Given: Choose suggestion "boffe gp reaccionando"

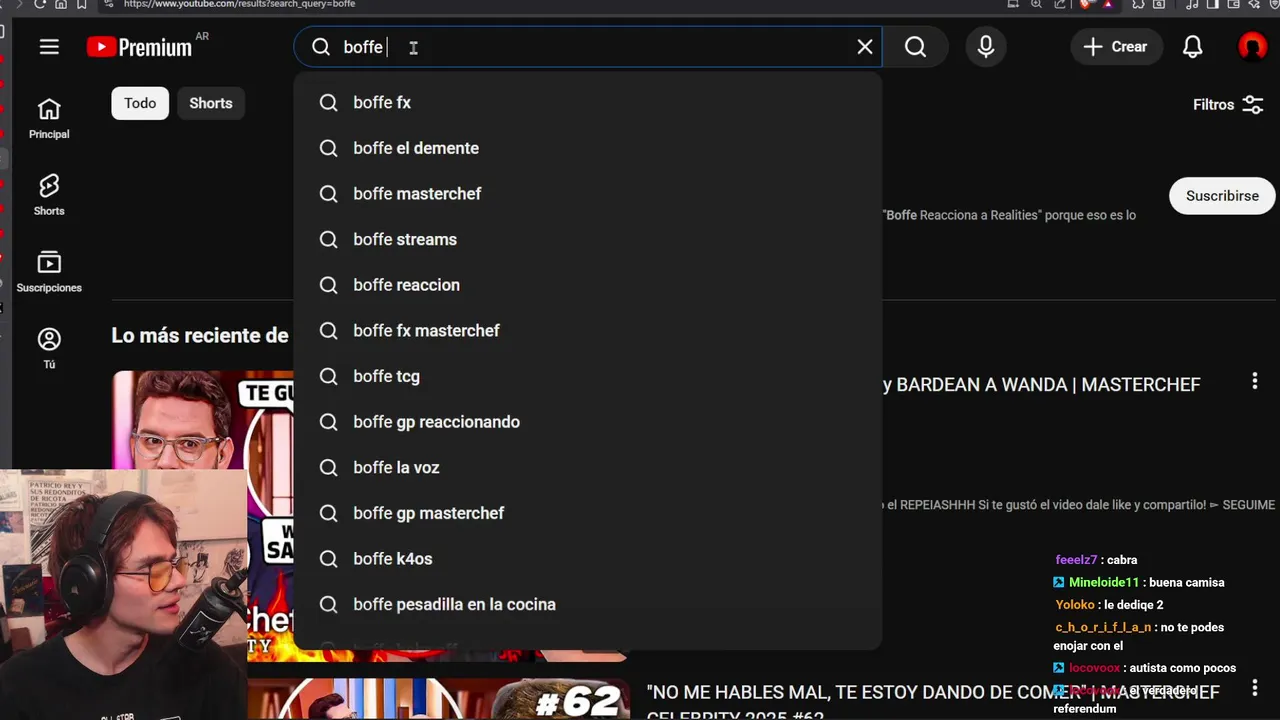Looking at the screenshot, I should point(588,422).
